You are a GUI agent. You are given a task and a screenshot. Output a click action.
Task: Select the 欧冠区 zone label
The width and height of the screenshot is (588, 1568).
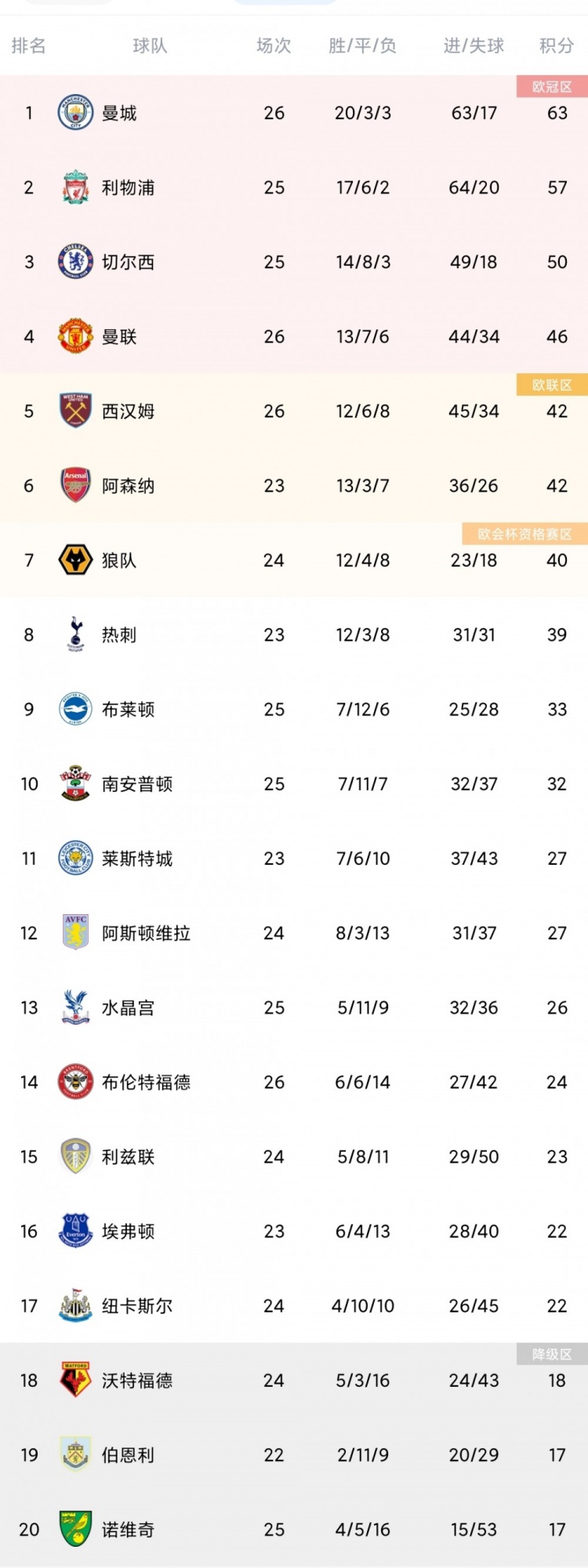552,86
